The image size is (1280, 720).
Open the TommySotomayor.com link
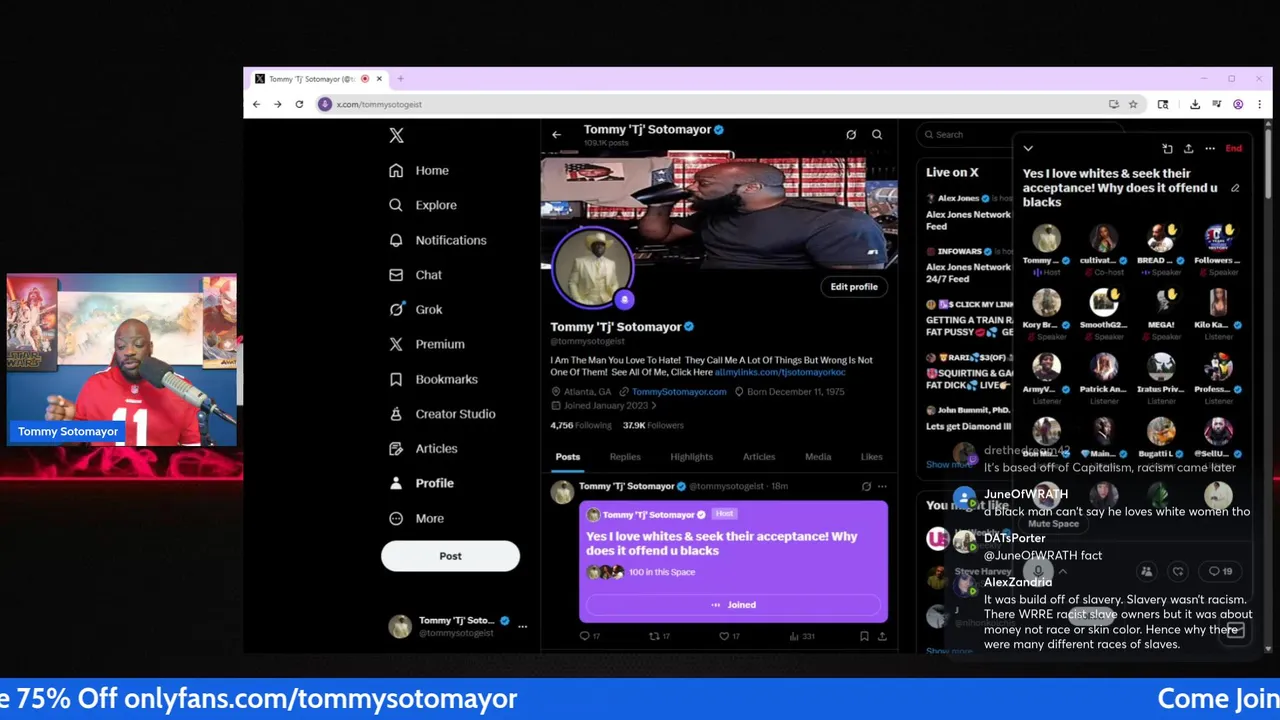(679, 392)
